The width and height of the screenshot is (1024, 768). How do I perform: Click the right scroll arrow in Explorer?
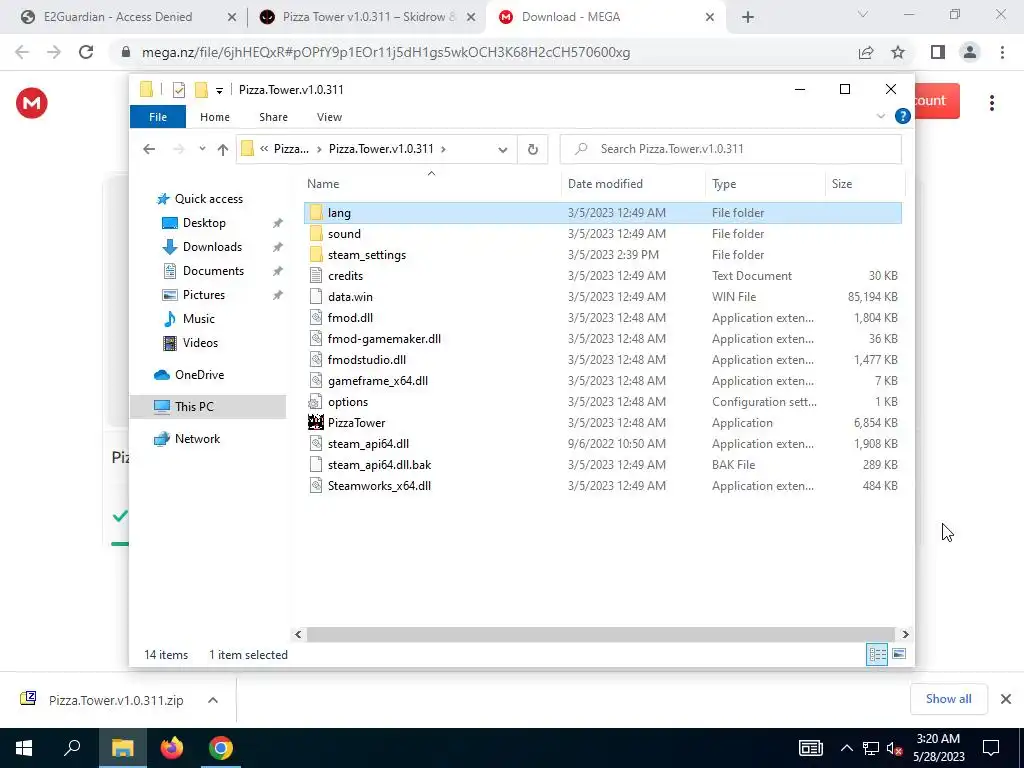pyautogui.click(x=905, y=634)
